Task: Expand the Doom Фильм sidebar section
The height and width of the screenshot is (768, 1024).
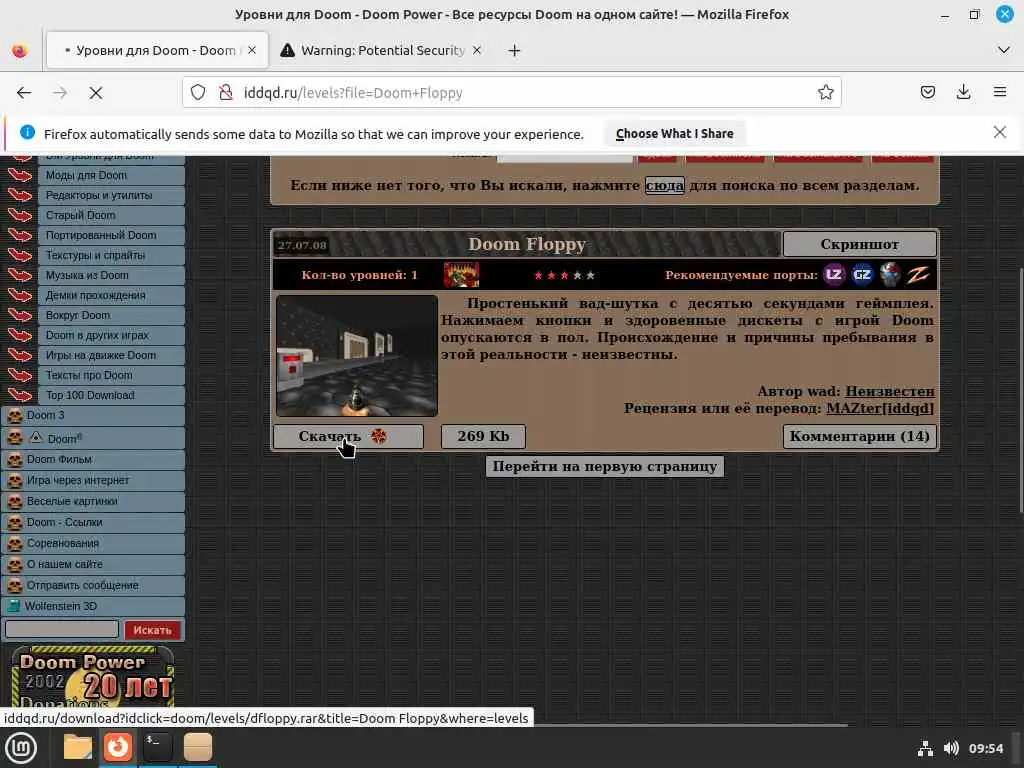Action: click(93, 460)
